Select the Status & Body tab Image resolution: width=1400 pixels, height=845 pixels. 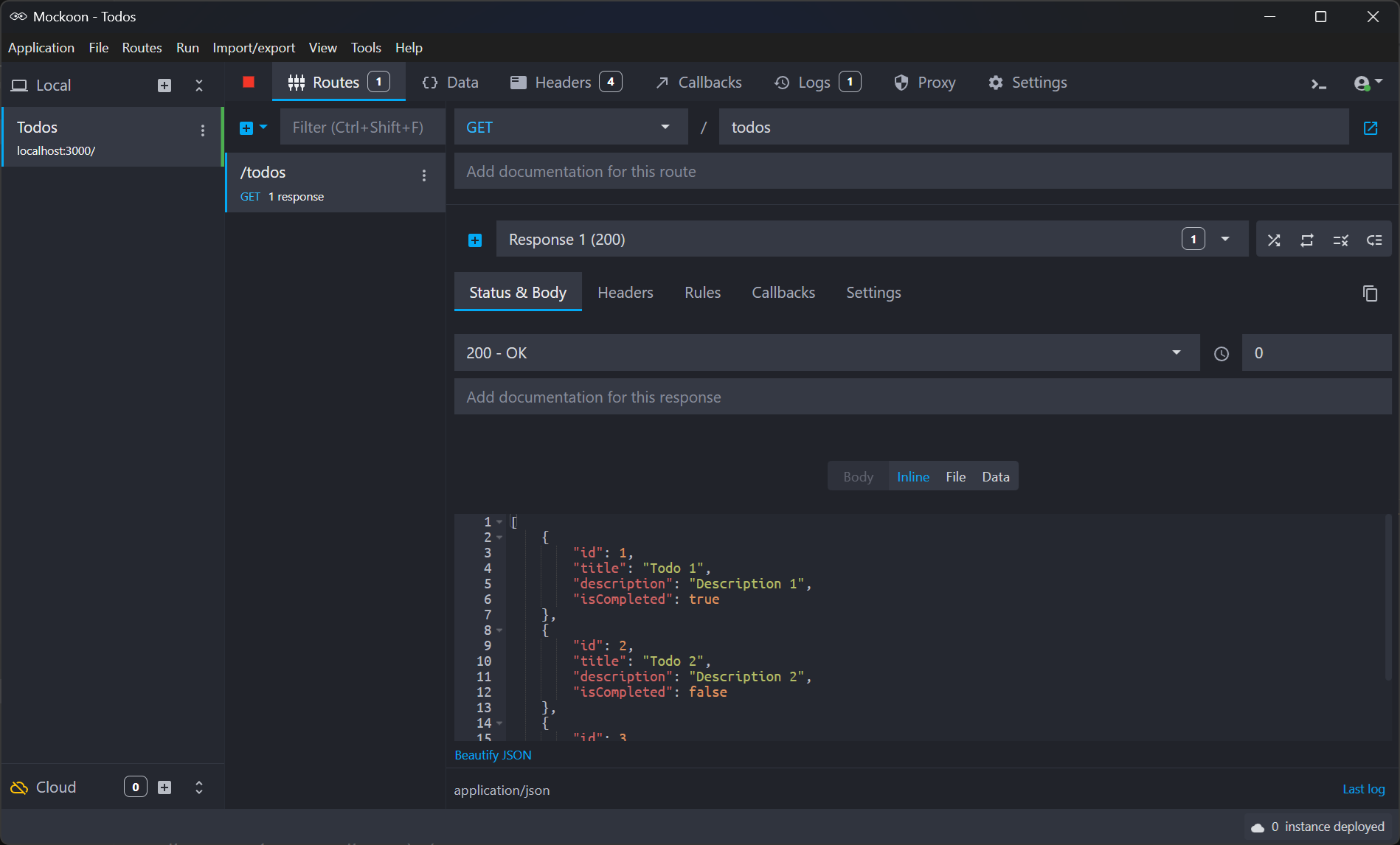click(x=518, y=293)
